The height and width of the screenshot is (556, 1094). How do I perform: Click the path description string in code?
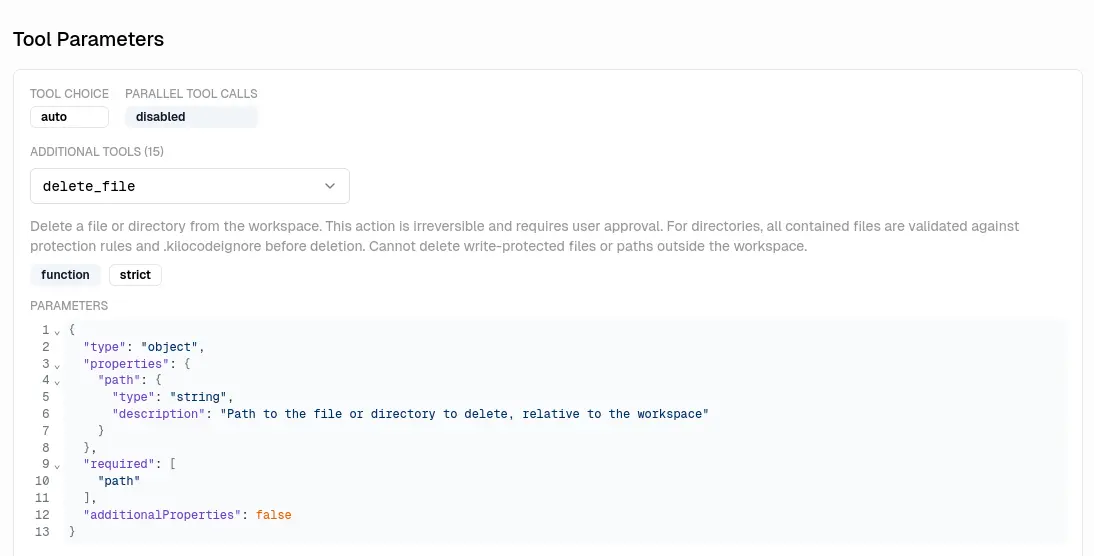point(464,414)
